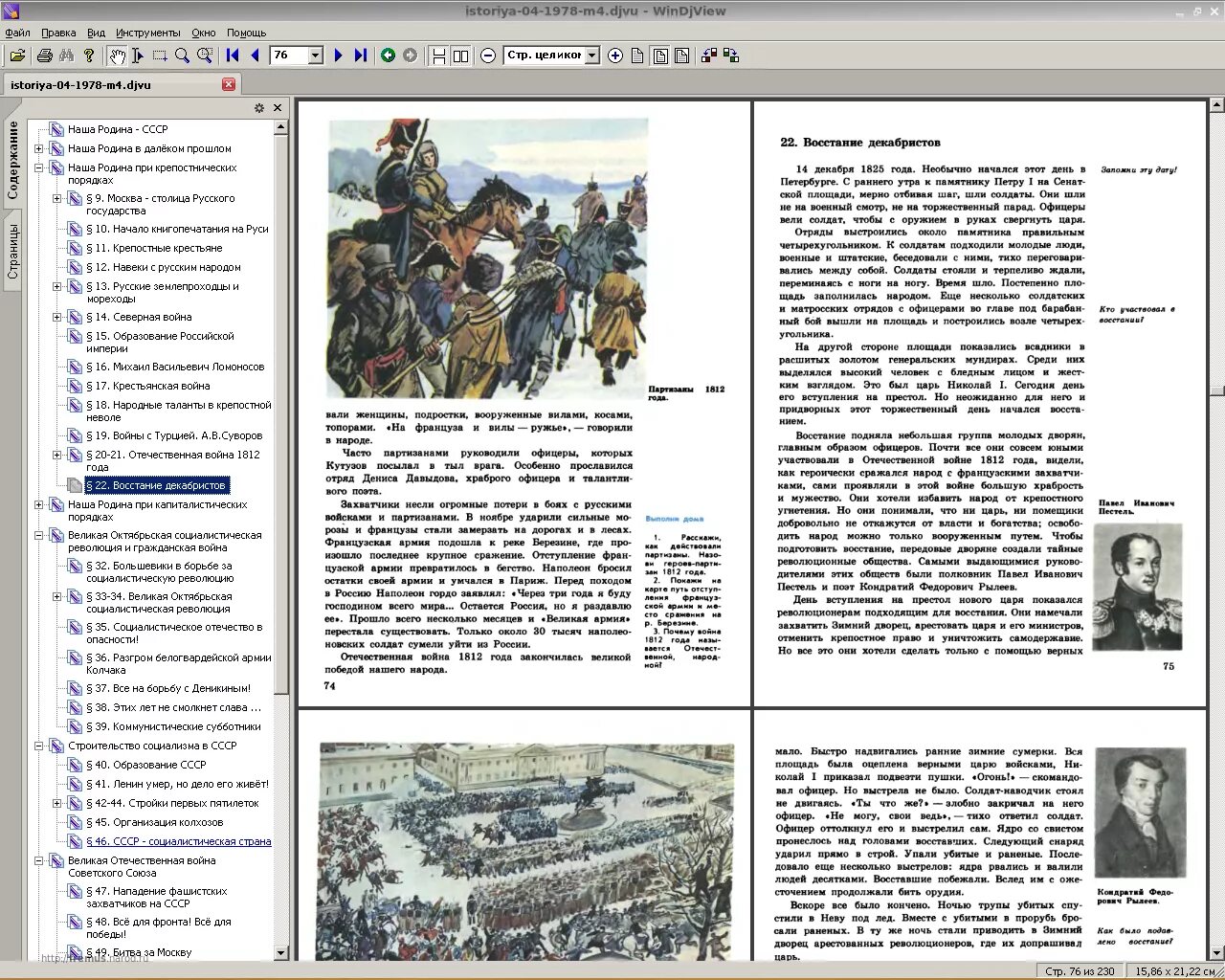This screenshot has height=980, width=1225.
Task: Collapse Наша Родина при крепостнических порядках
Action: (38, 167)
